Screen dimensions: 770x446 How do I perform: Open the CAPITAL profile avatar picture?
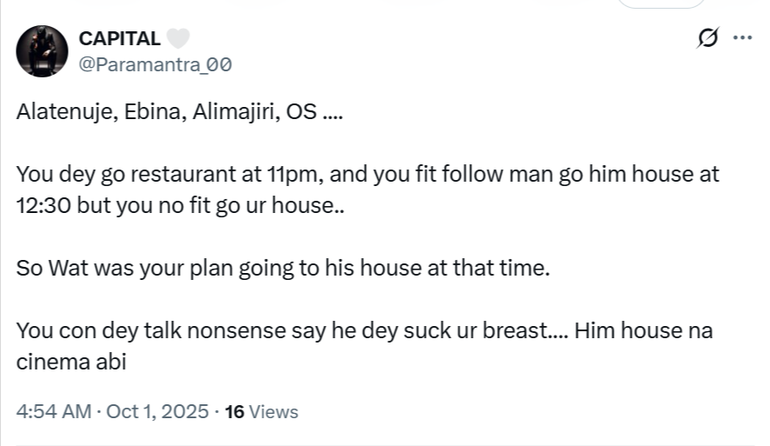coord(42,51)
